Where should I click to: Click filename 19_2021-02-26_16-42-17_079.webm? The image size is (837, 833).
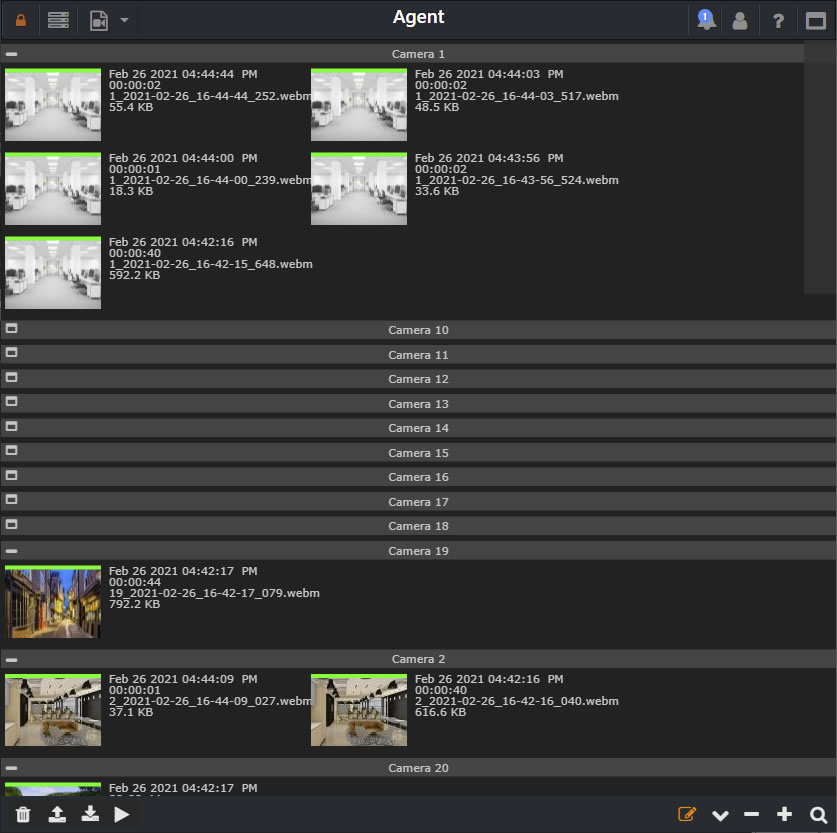coord(214,593)
